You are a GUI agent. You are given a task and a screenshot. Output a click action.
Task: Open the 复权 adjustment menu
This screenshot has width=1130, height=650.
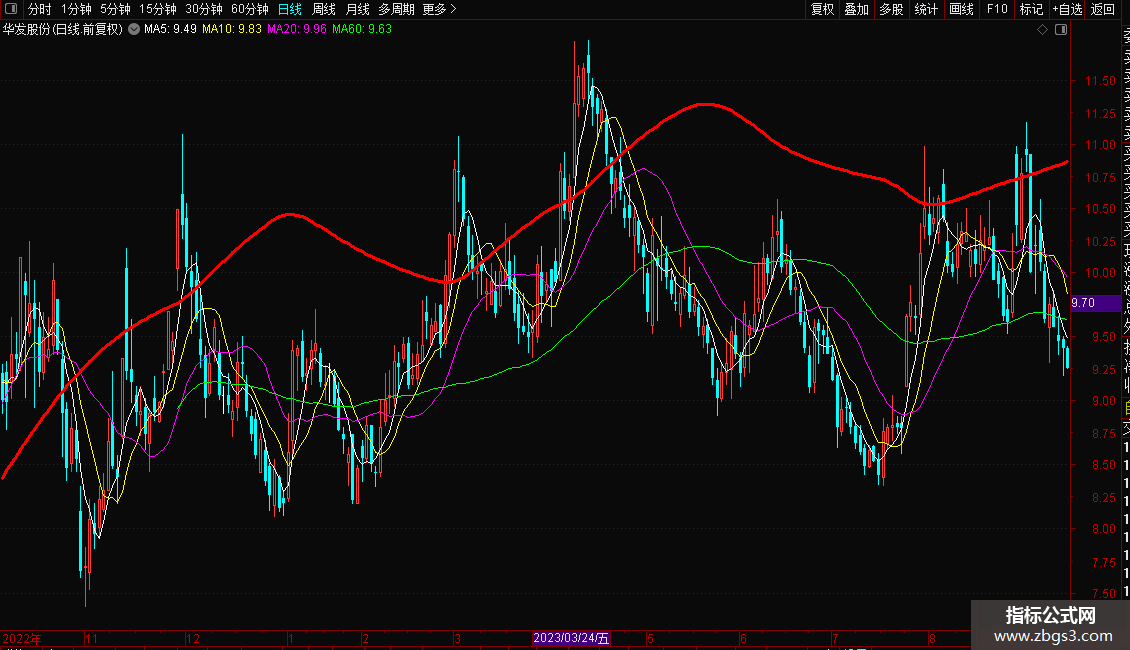[822, 9]
